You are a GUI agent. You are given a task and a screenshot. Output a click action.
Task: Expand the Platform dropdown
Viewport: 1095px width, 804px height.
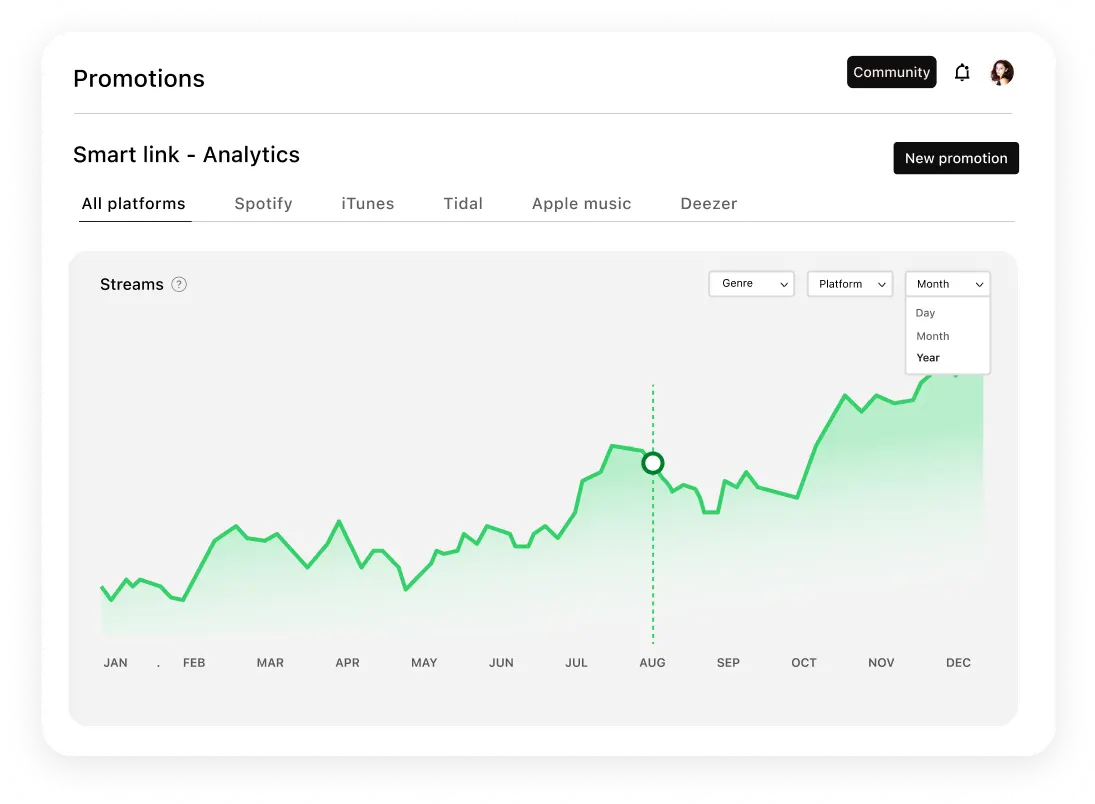[x=849, y=284]
